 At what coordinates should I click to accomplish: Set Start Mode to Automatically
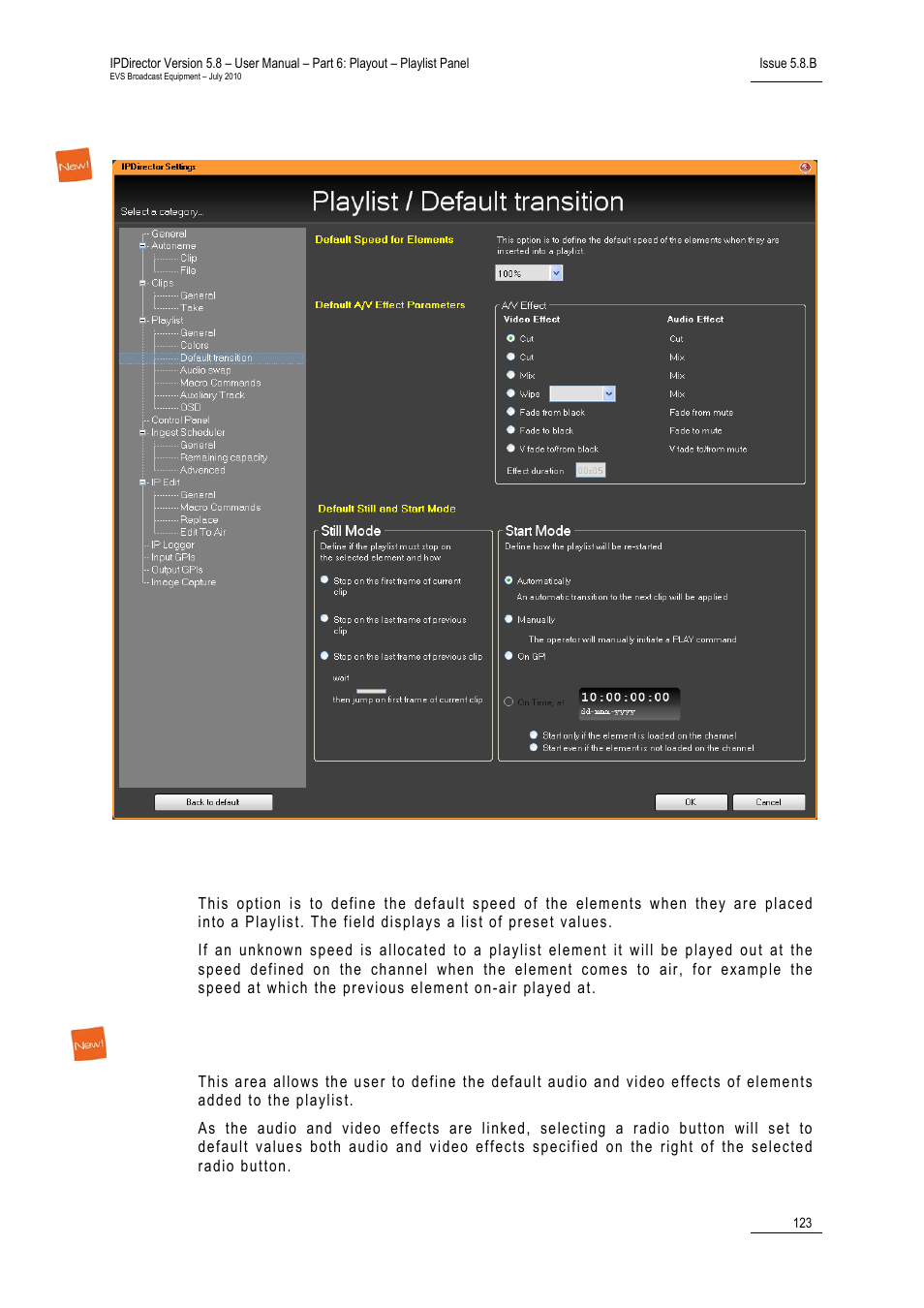(508, 580)
